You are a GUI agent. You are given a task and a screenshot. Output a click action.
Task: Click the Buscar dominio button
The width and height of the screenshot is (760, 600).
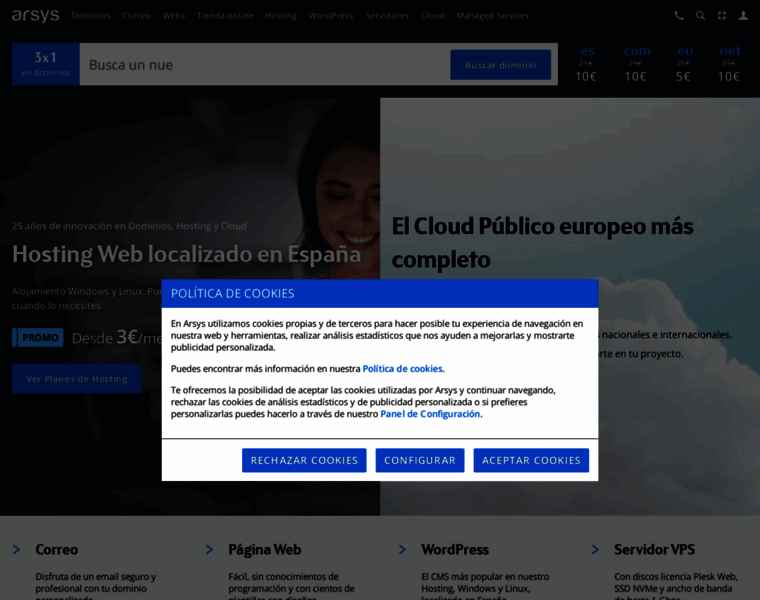coord(500,65)
